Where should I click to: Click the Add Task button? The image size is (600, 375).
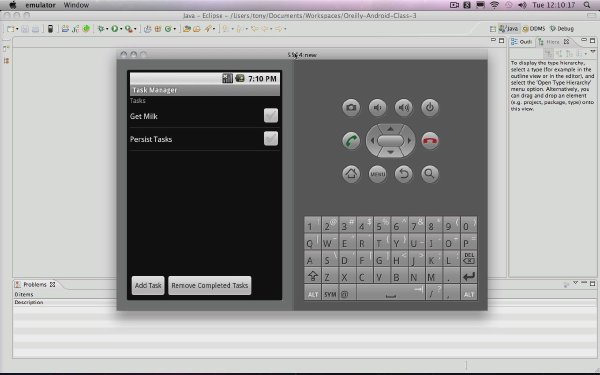[148, 285]
